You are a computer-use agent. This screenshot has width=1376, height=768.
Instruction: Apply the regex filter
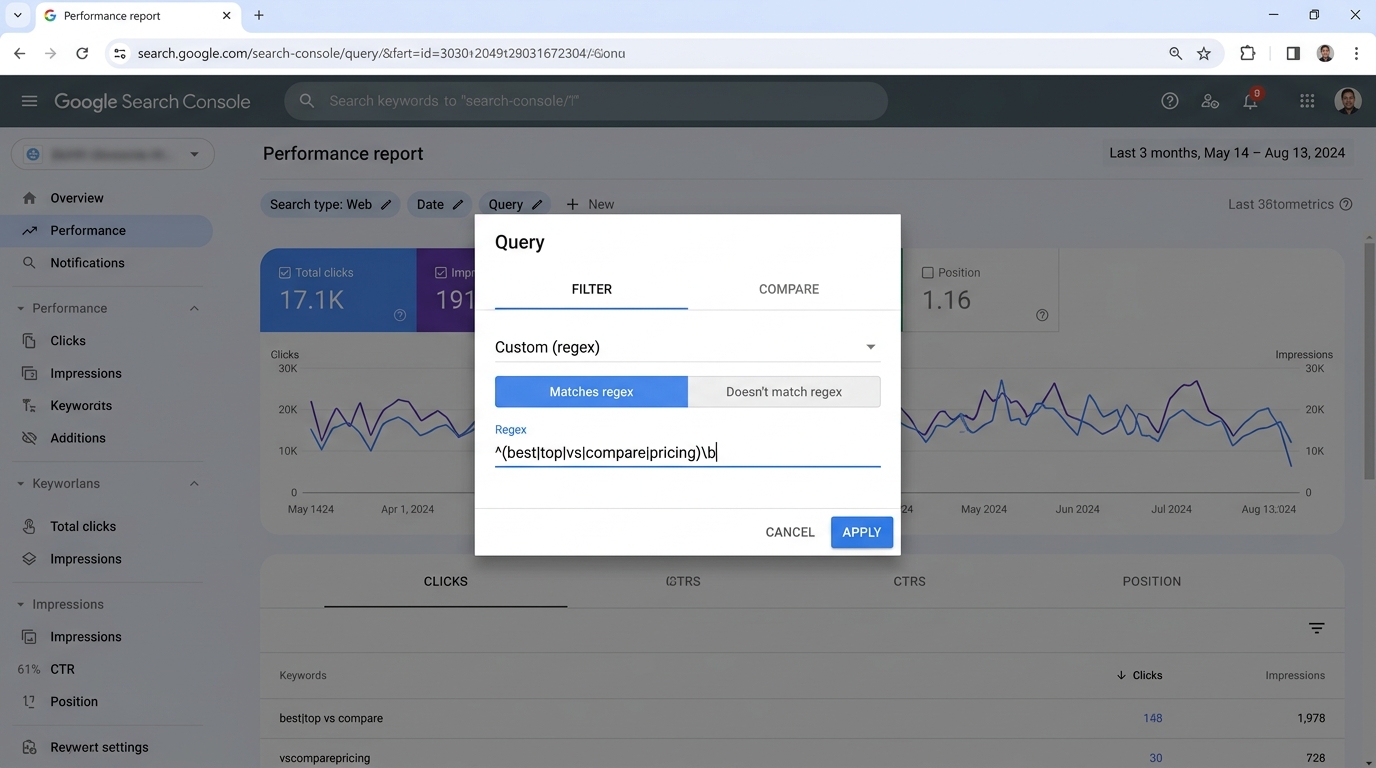(x=861, y=532)
